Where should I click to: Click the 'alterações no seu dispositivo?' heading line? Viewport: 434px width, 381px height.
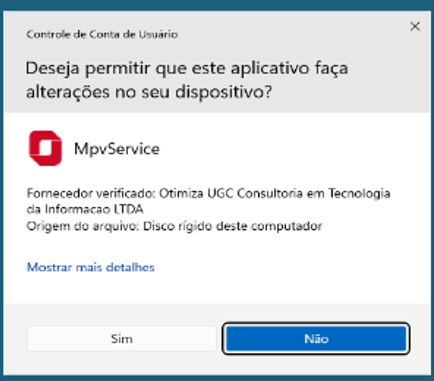click(149, 92)
